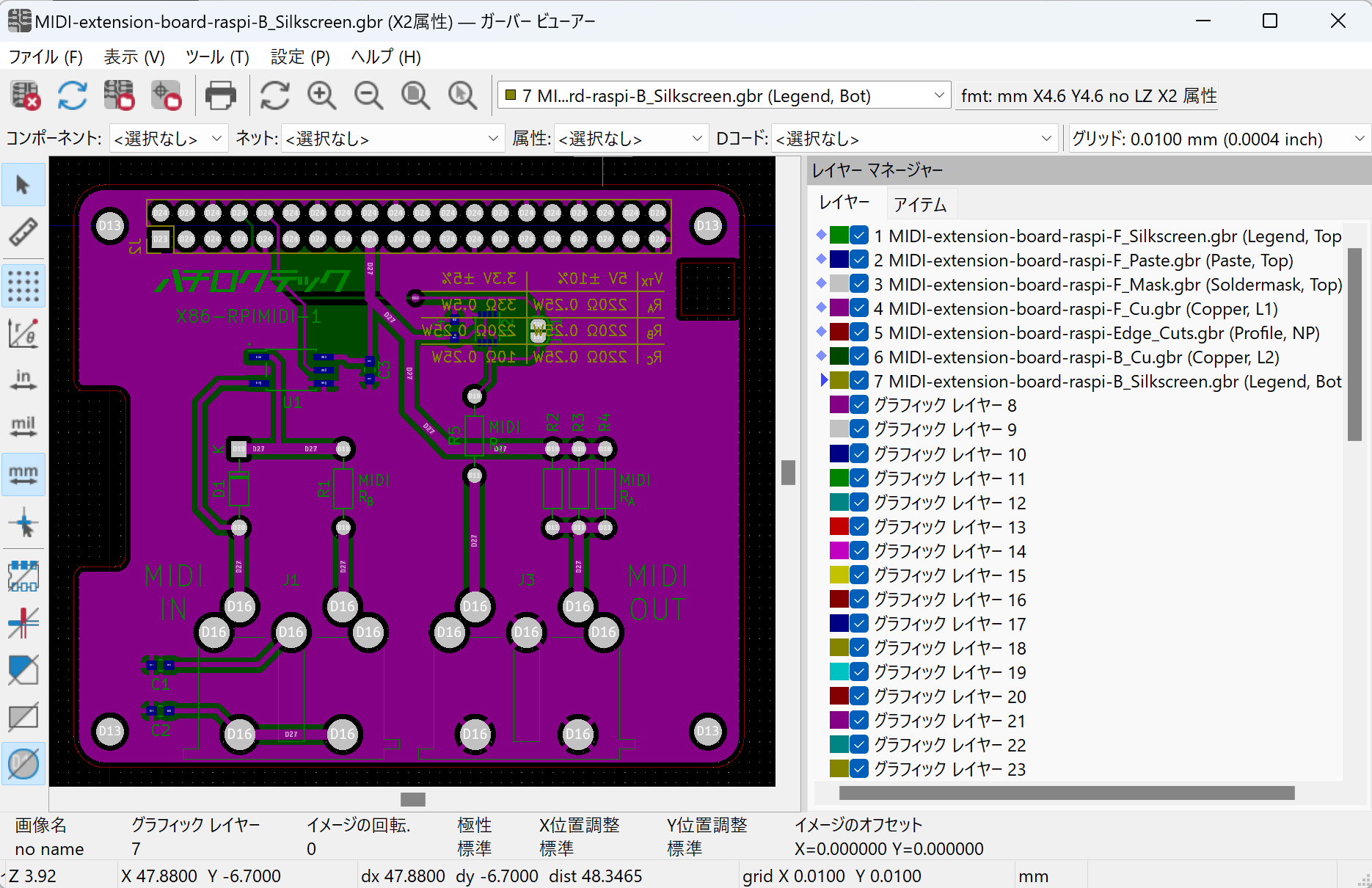The width and height of the screenshot is (1372, 888).
Task: Toggle negative objects ghost display
Action: (23, 717)
